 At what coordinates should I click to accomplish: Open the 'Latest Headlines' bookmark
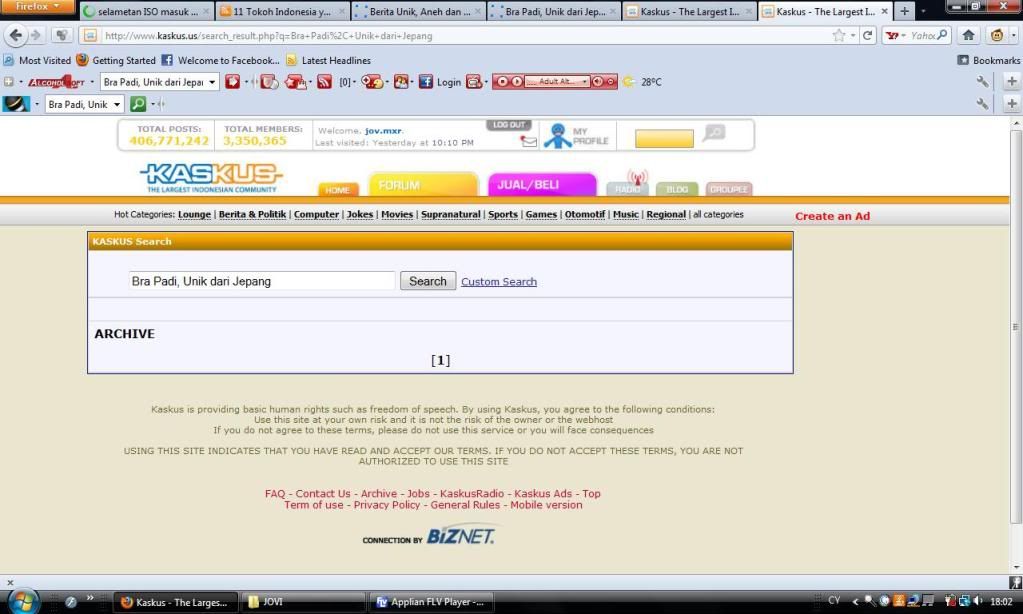pyautogui.click(x=328, y=60)
